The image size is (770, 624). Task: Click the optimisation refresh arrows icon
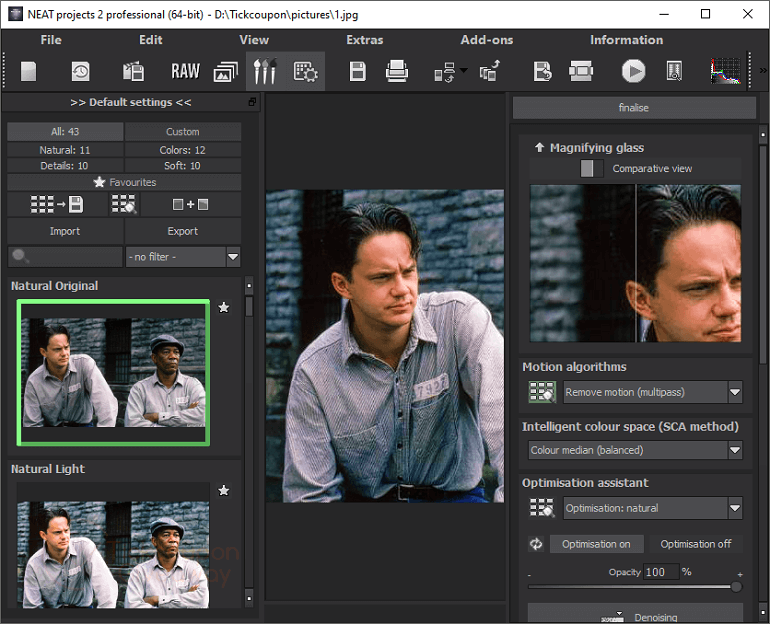click(536, 544)
